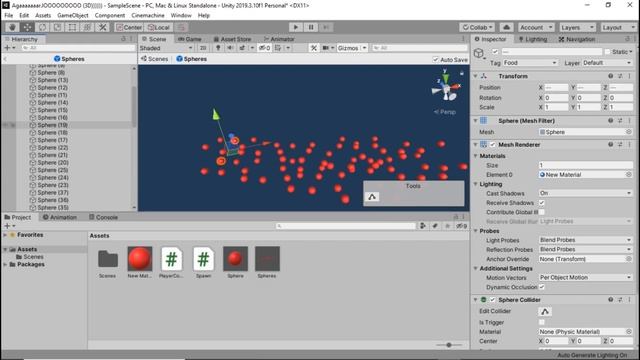Image resolution: width=640 pixels, height=360 pixels.
Task: Toggle the Static checkbox
Action: click(608, 52)
